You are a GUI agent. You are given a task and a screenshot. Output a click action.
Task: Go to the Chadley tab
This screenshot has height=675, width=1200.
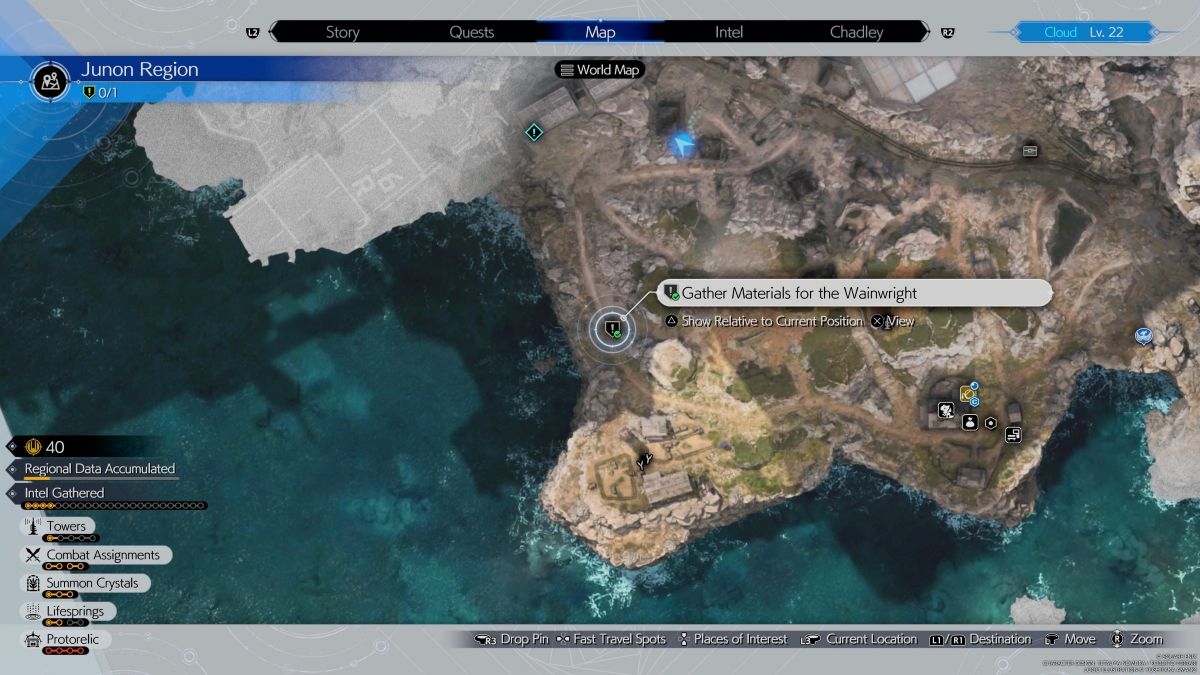point(857,32)
